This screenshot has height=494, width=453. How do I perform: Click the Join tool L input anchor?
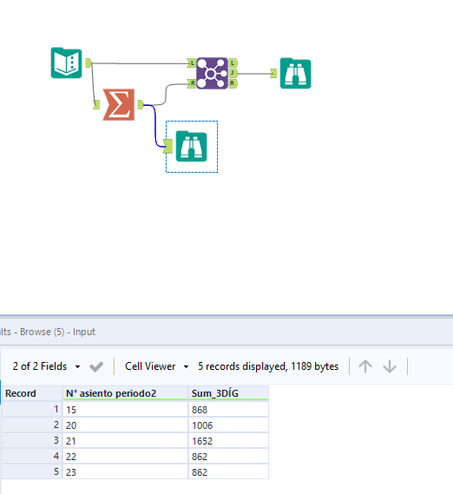click(192, 63)
